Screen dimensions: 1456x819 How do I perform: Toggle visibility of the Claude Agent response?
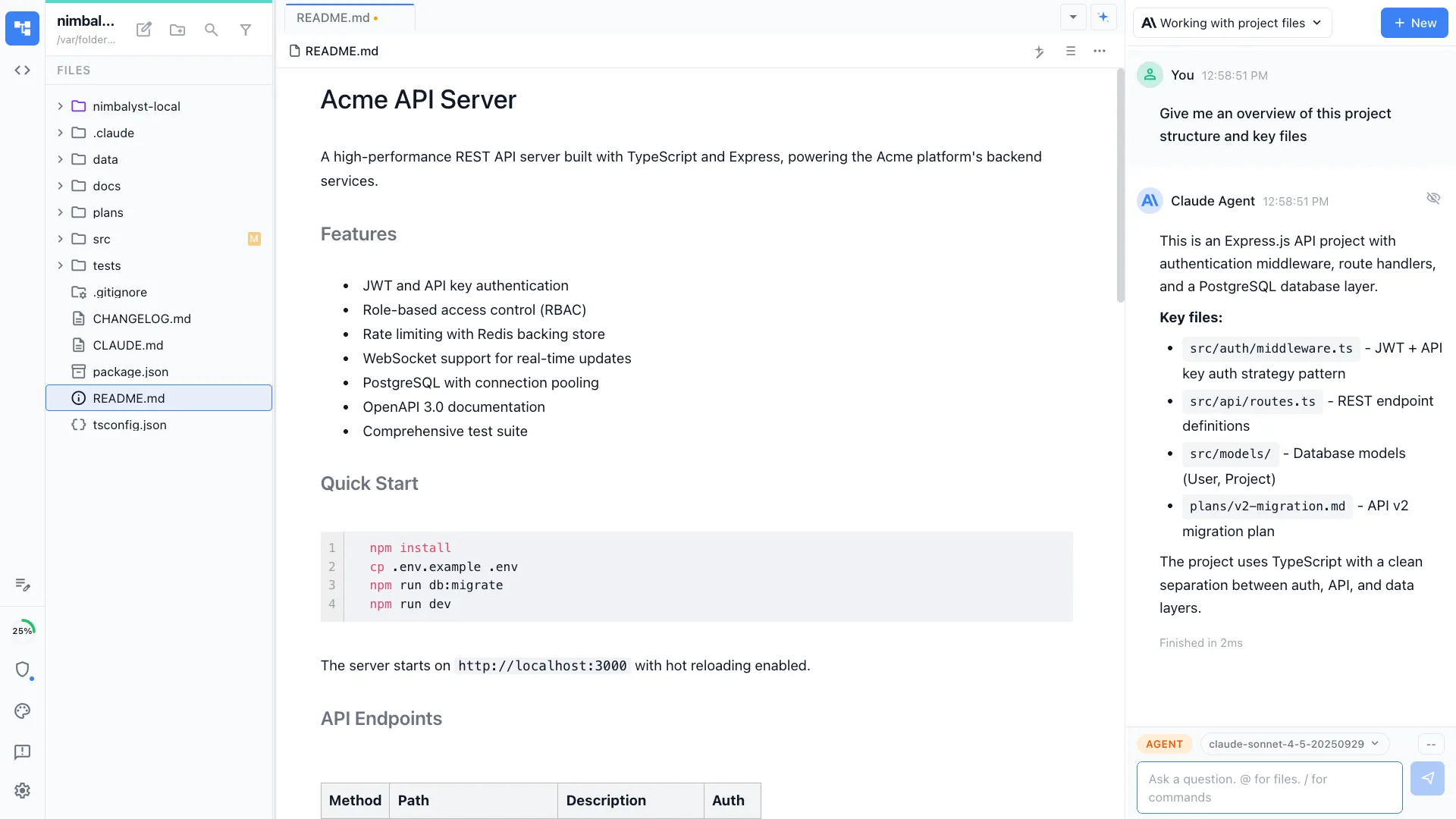[x=1434, y=198]
